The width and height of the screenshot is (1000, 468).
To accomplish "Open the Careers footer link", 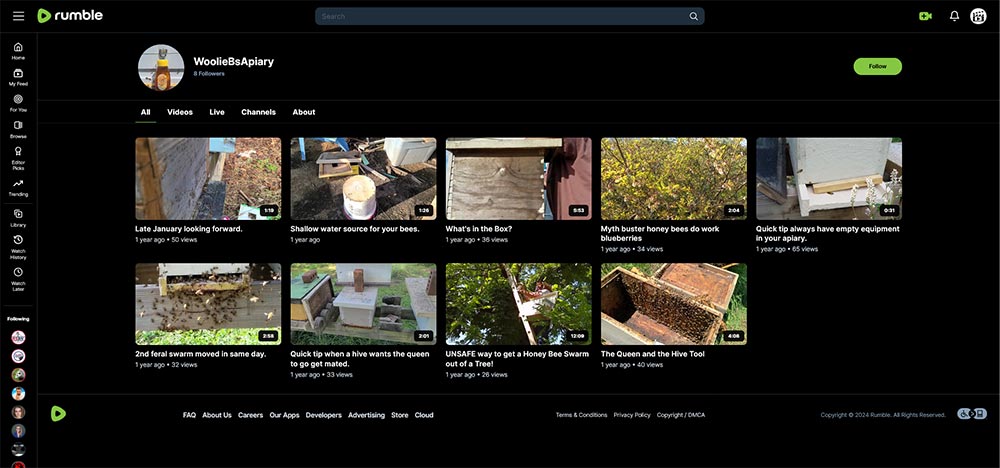I will 251,415.
